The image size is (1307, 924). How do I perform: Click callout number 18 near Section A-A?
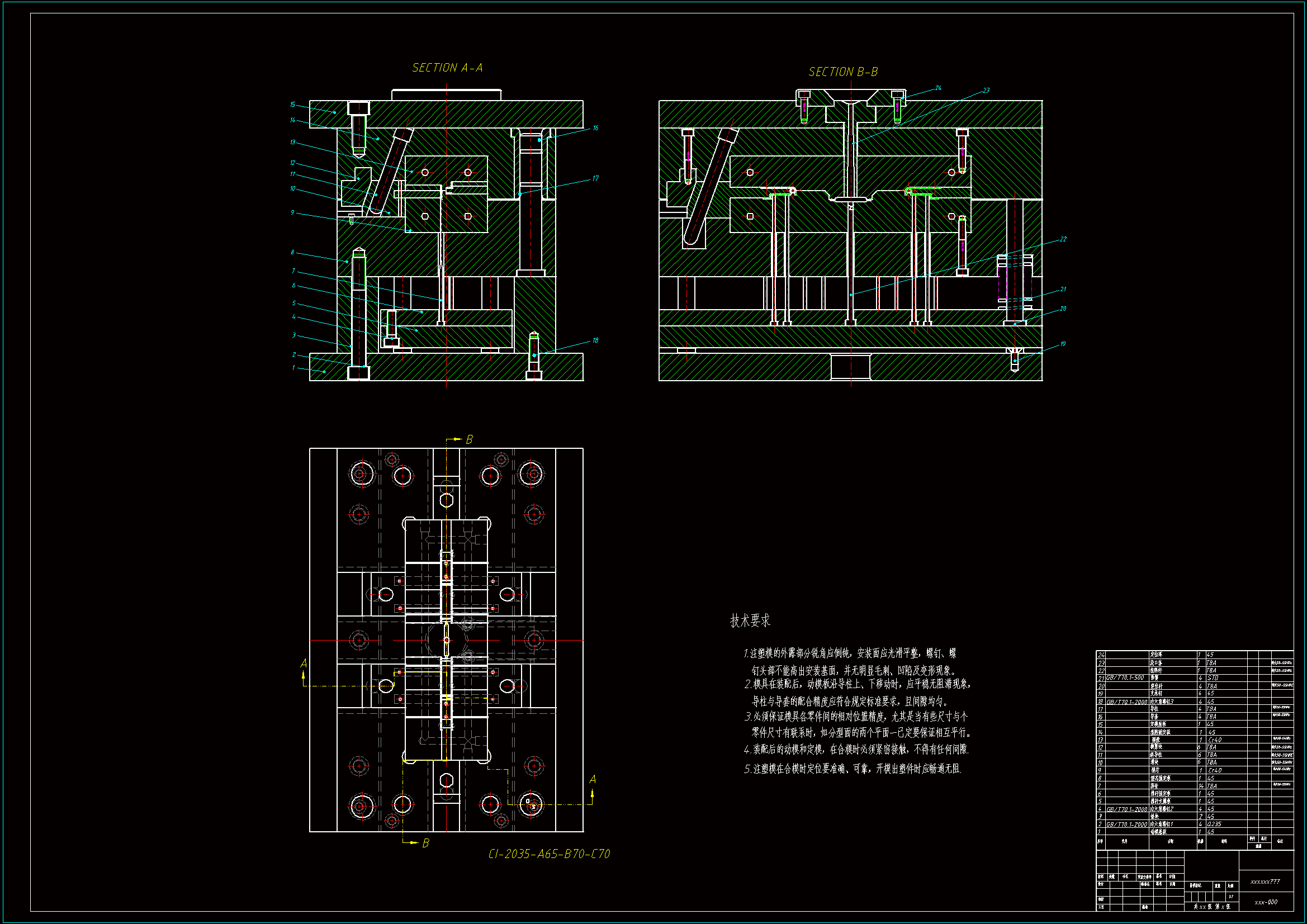(x=595, y=340)
